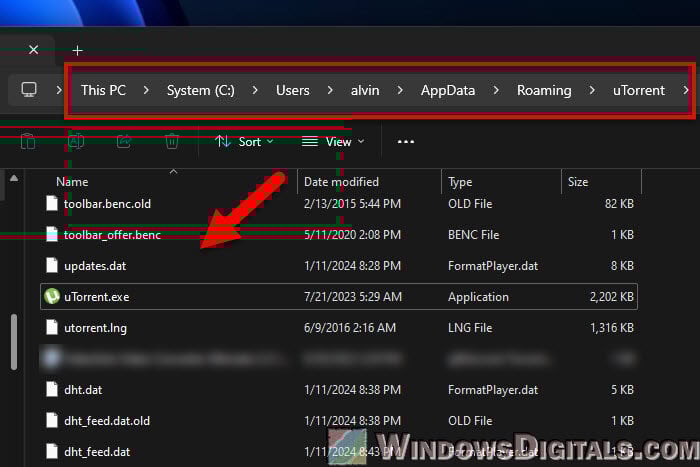Viewport: 700px width, 467px height.
Task: Open the View dropdown menu
Action: click(333, 142)
